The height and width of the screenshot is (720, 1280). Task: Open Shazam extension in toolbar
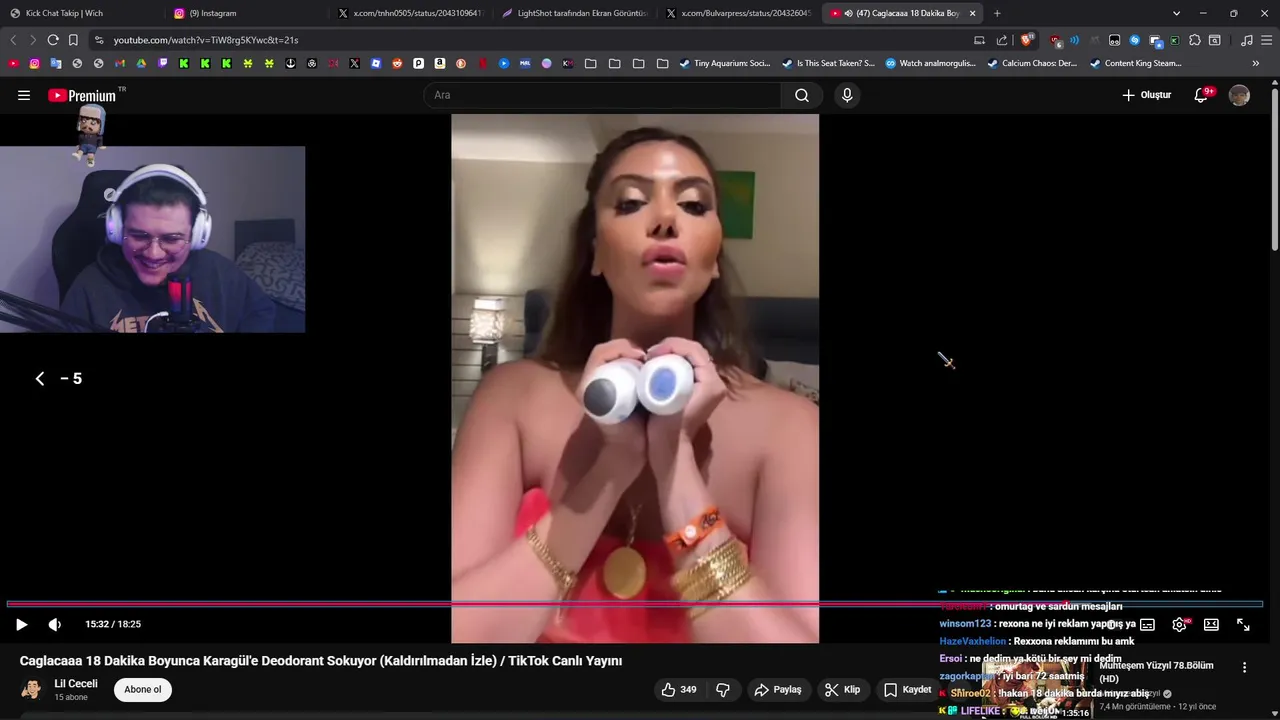1134,40
